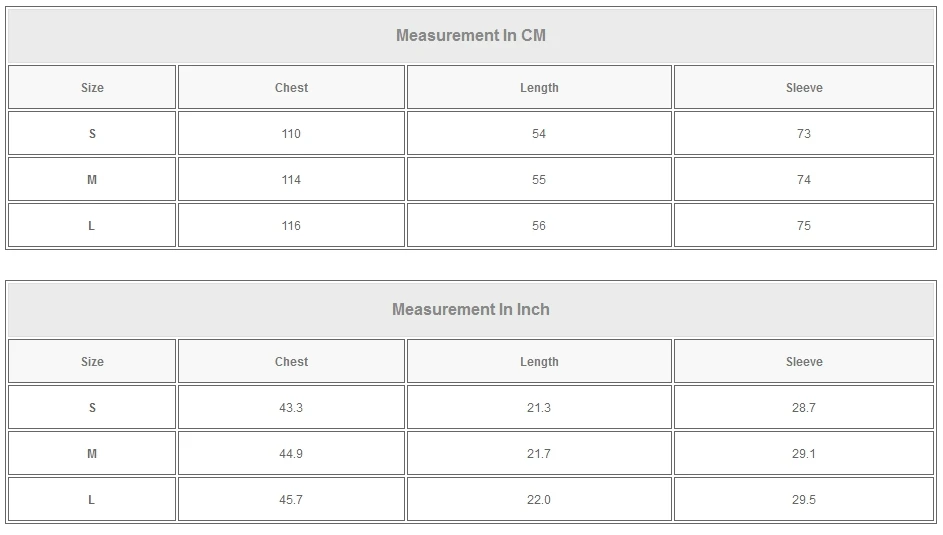Click the sleeve value 28.7 cell
This screenshot has width=943, height=535.
coord(804,408)
